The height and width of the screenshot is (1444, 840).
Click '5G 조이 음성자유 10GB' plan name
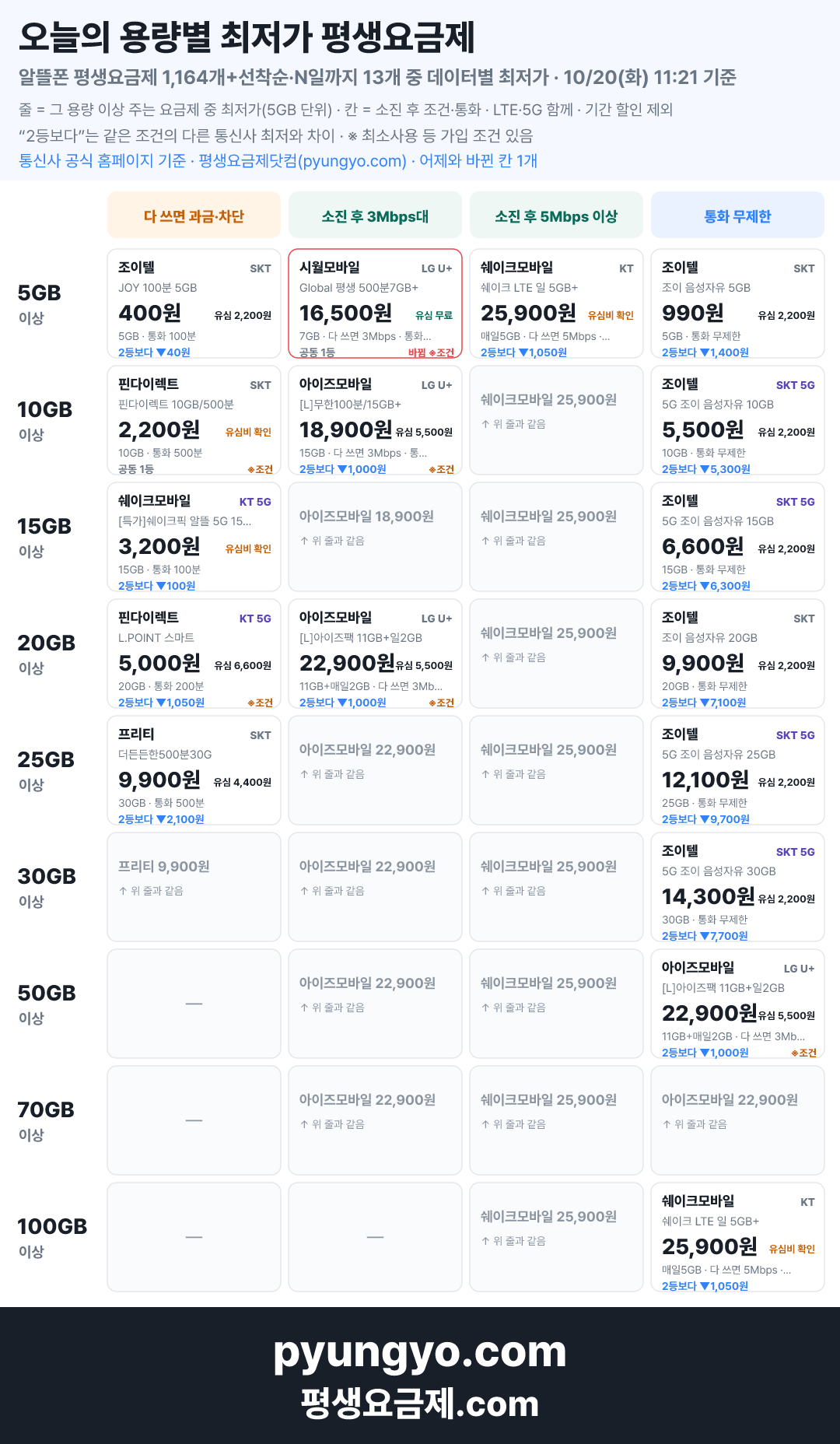click(x=718, y=405)
